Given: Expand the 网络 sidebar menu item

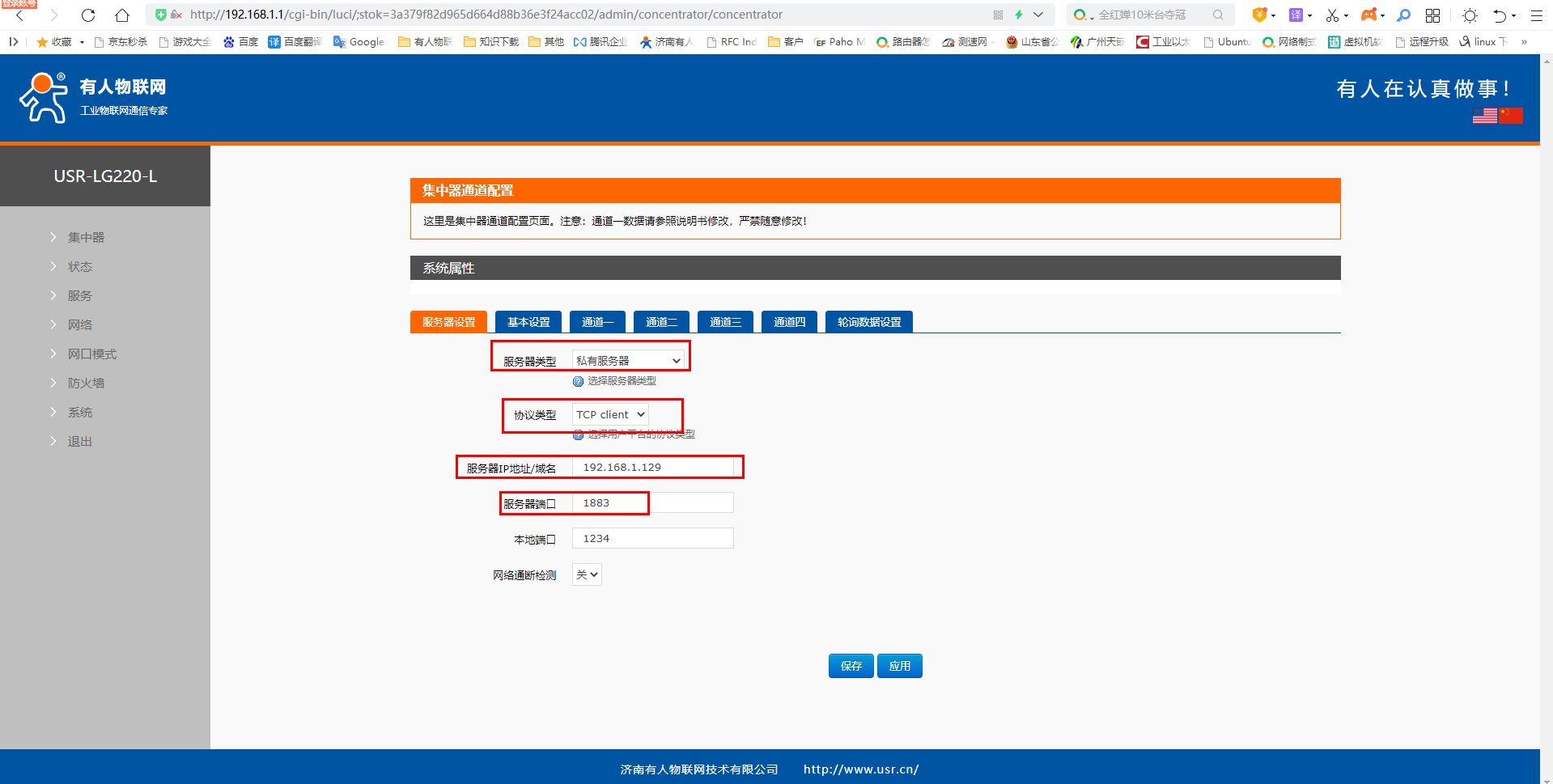Looking at the screenshot, I should pyautogui.click(x=79, y=324).
